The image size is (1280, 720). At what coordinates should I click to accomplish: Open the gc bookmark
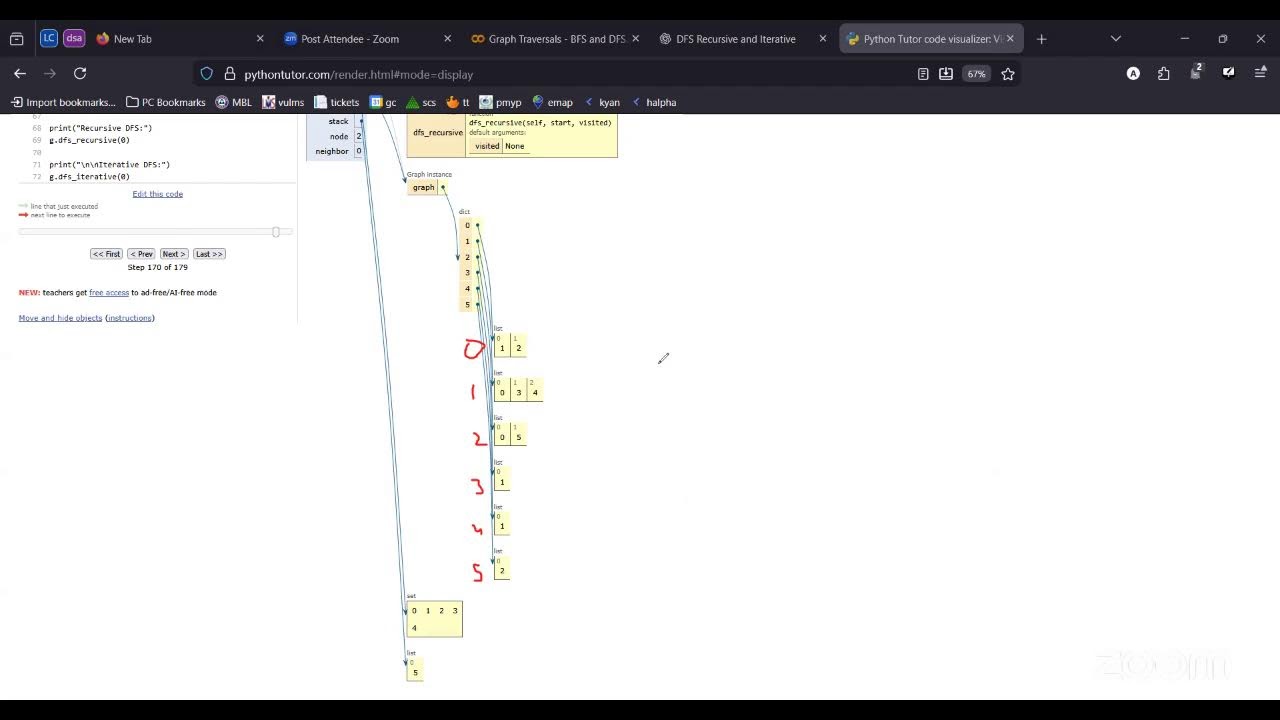[x=383, y=102]
